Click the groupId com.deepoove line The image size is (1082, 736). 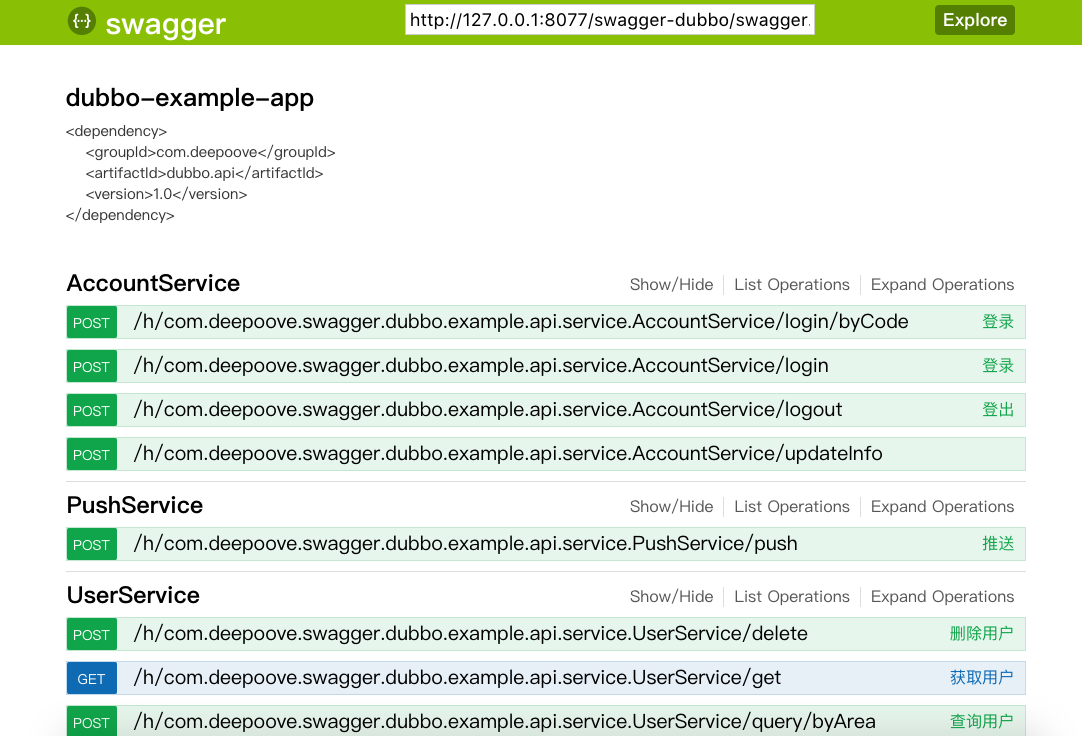(210, 152)
